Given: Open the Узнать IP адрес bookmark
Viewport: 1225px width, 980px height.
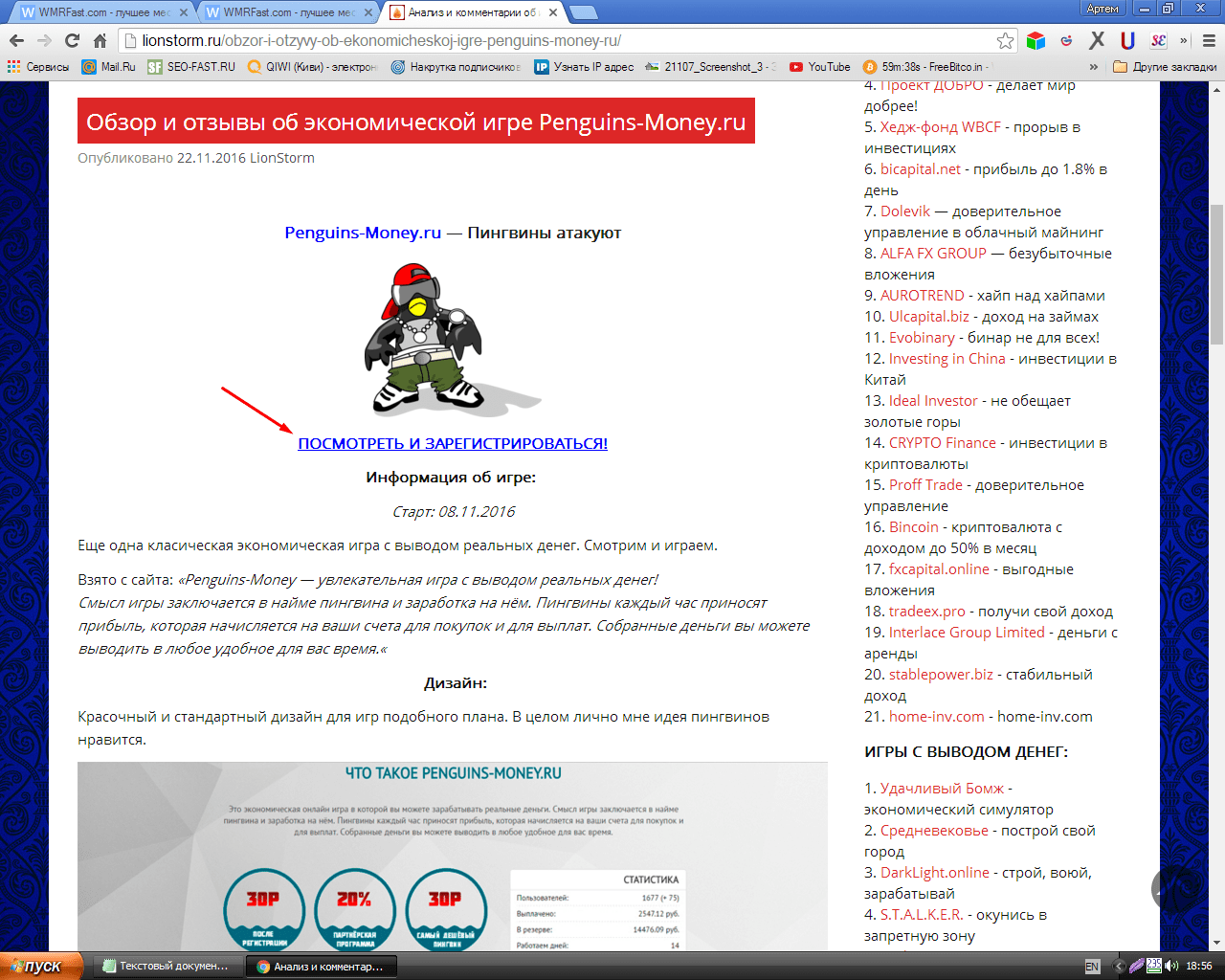Looking at the screenshot, I should (x=584, y=67).
